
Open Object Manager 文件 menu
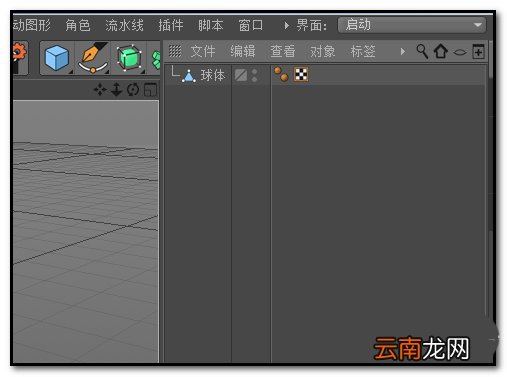[x=203, y=51]
